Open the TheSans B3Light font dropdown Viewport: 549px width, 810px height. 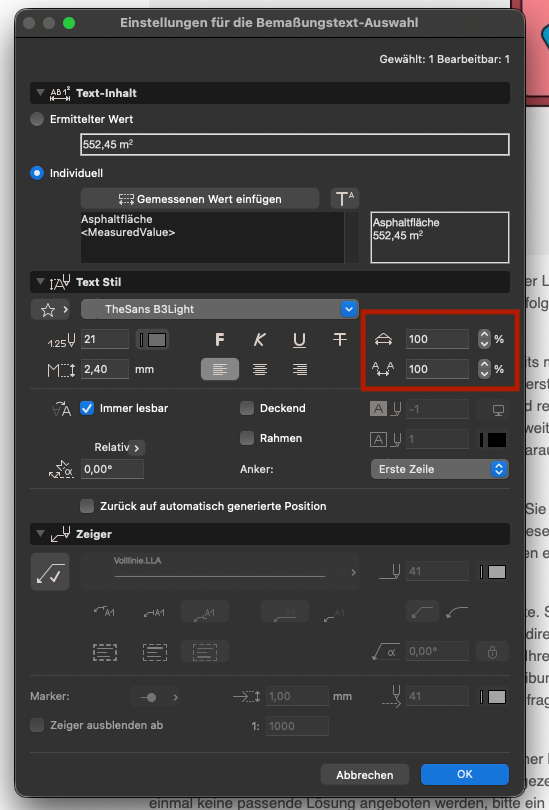[219, 309]
